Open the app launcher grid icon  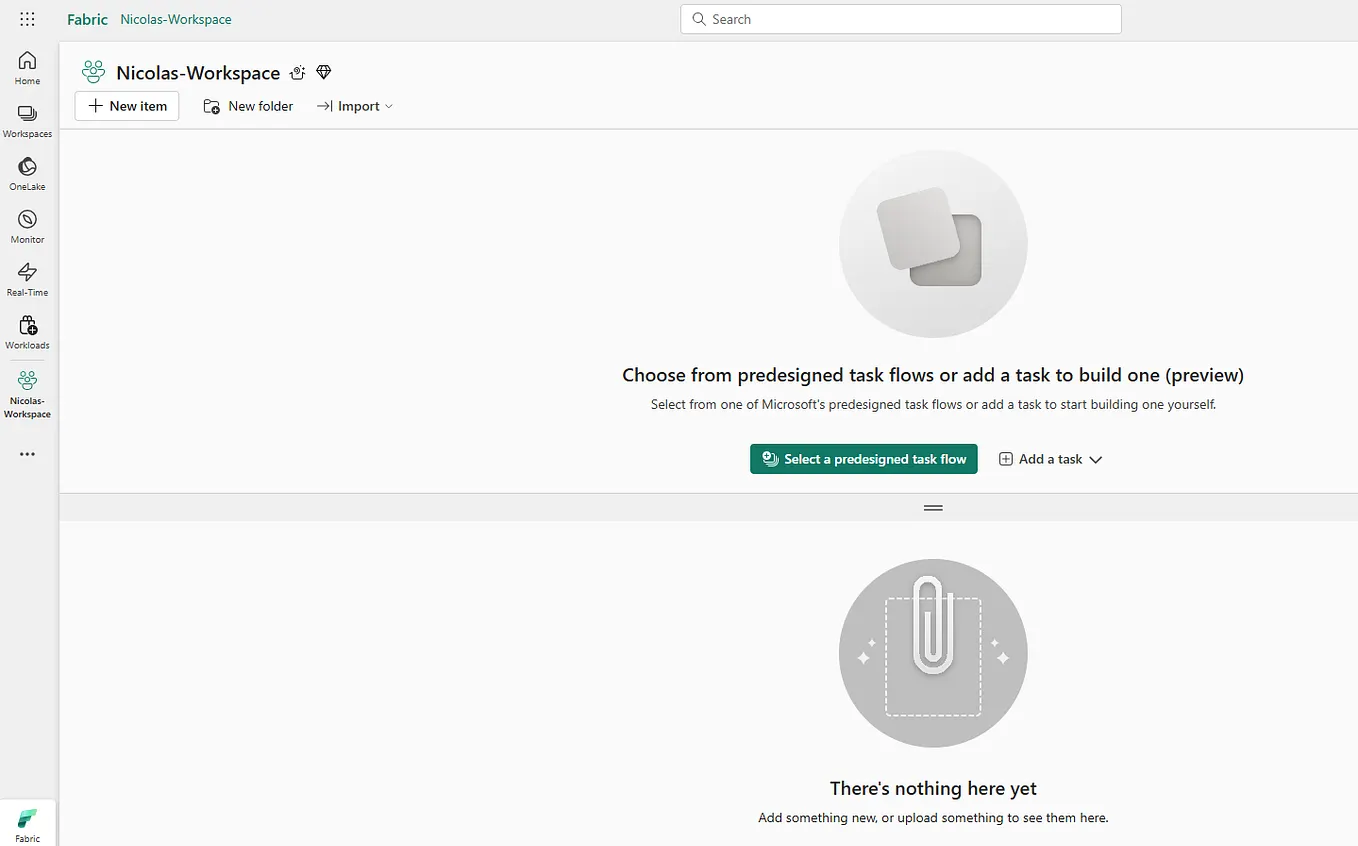(27, 19)
